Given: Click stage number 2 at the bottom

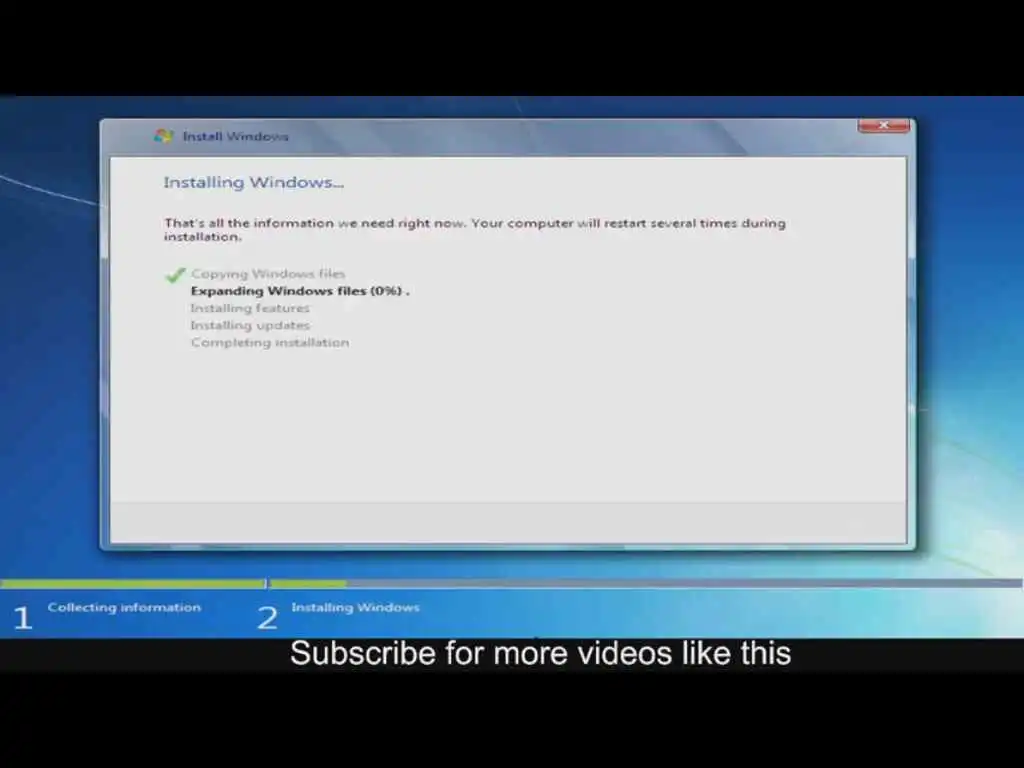Looking at the screenshot, I should tap(267, 618).
